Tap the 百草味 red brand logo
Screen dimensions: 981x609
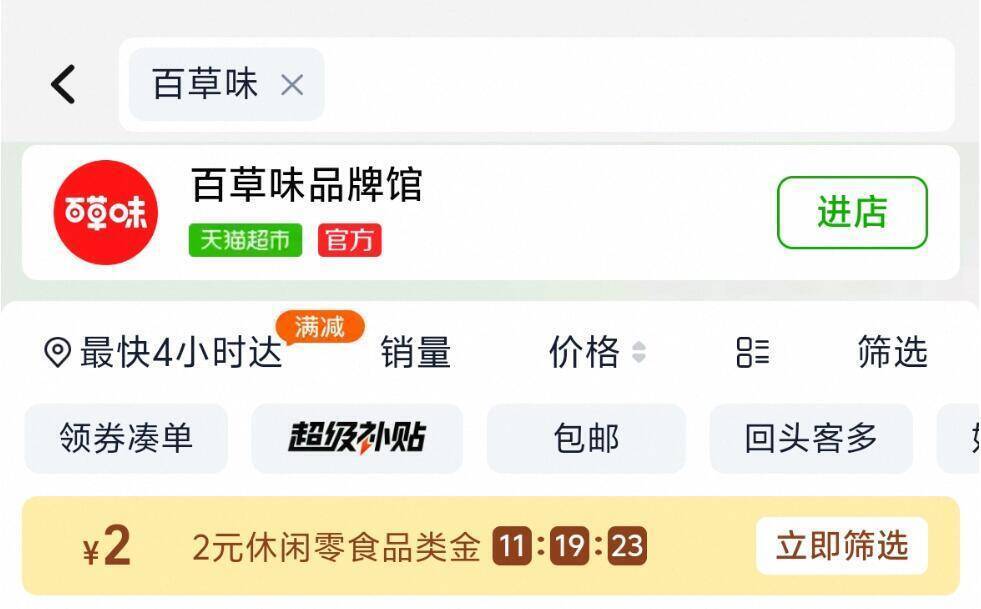[105, 212]
